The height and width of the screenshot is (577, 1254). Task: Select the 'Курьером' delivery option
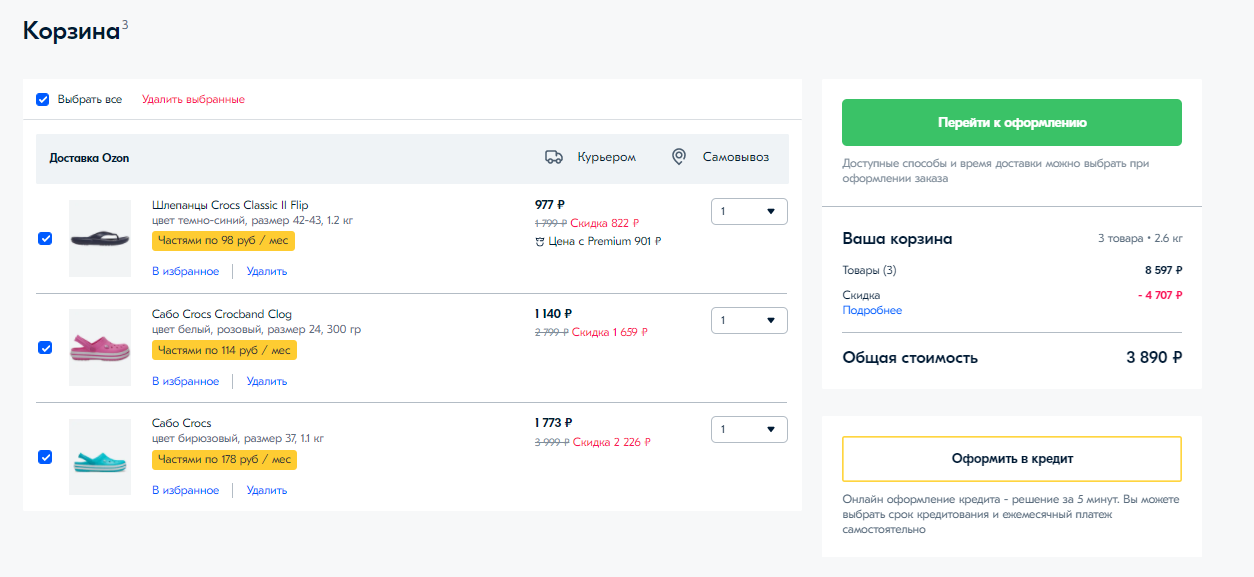606,157
